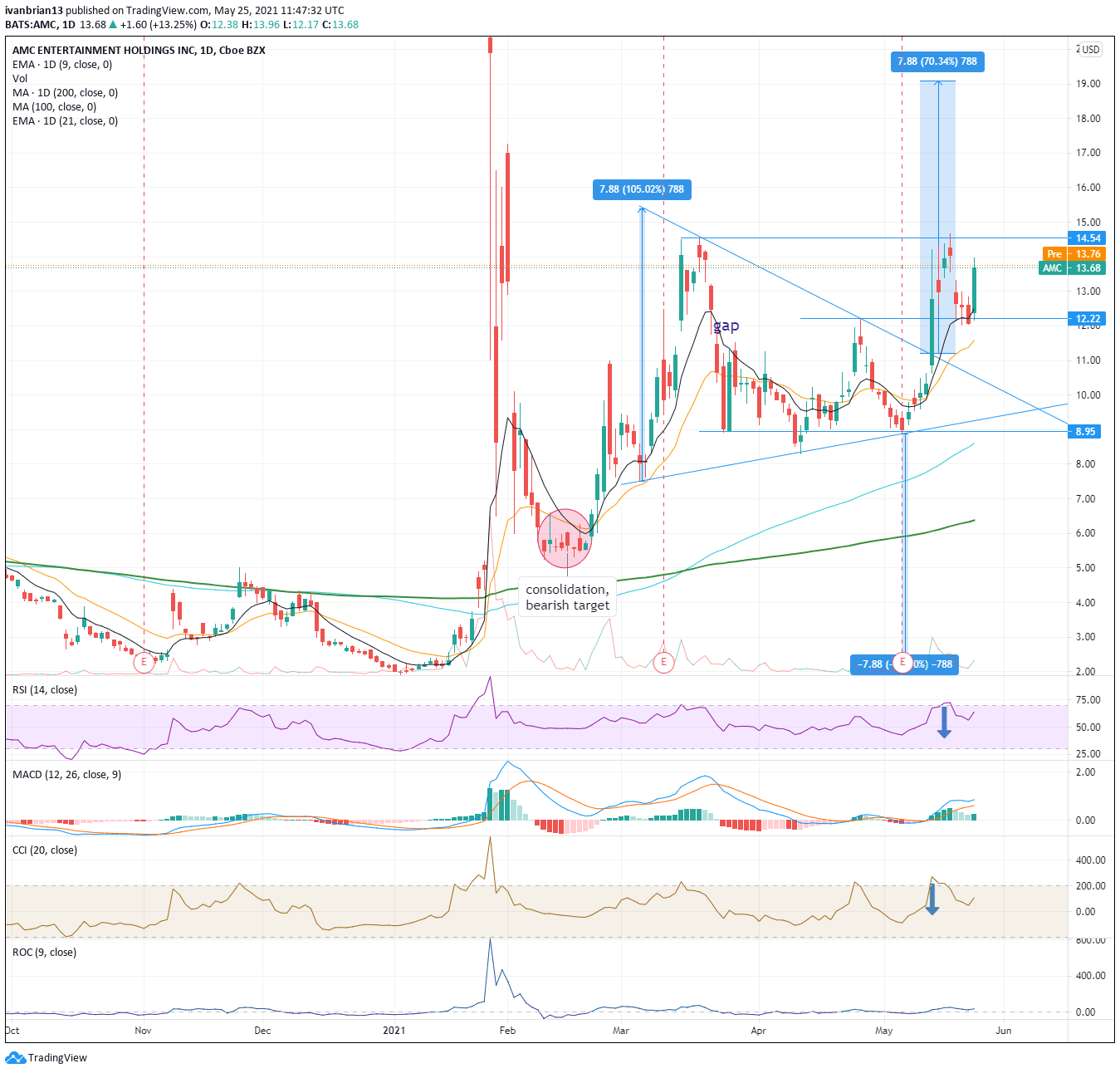The height and width of the screenshot is (1073, 1120).
Task: Click the RSI (14, close) pane label
Action: pyautogui.click(x=45, y=690)
